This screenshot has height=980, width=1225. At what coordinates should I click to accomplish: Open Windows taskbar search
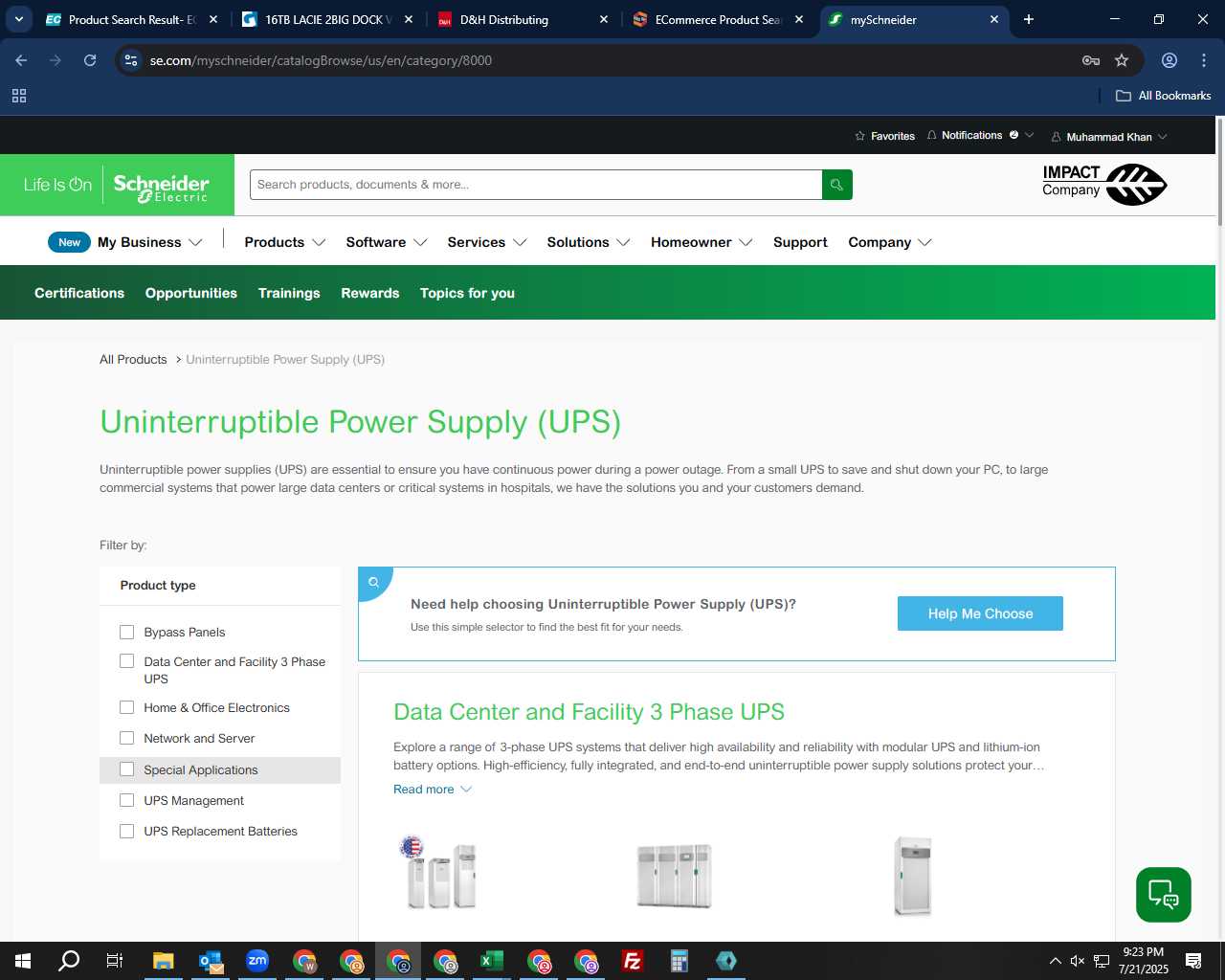pyautogui.click(x=69, y=961)
